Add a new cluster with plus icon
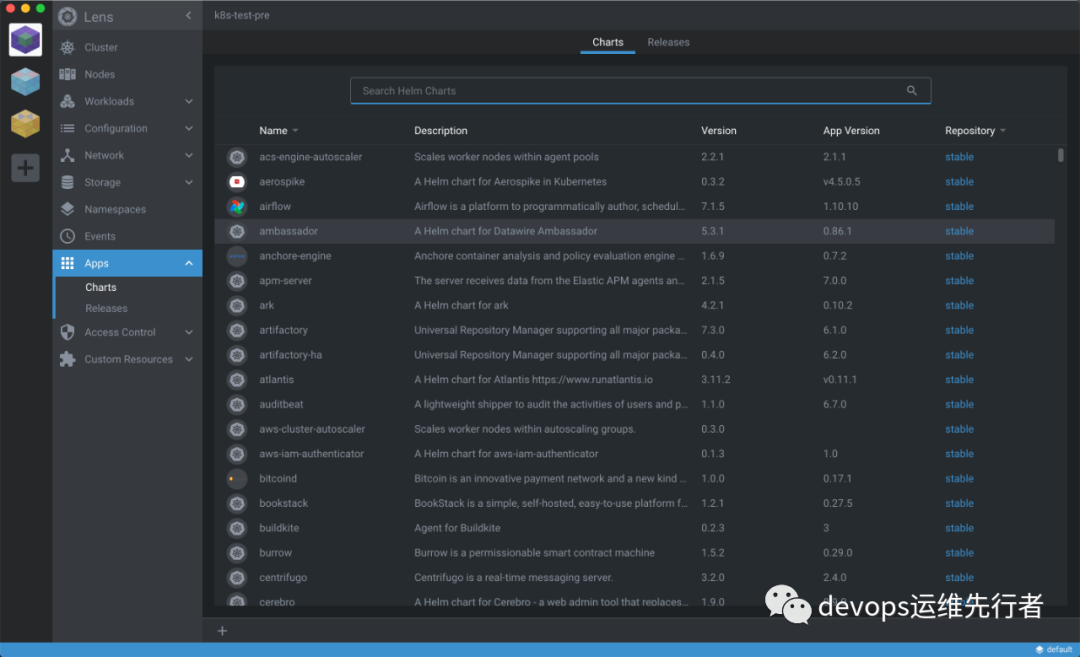The width and height of the screenshot is (1080, 657). 26,167
